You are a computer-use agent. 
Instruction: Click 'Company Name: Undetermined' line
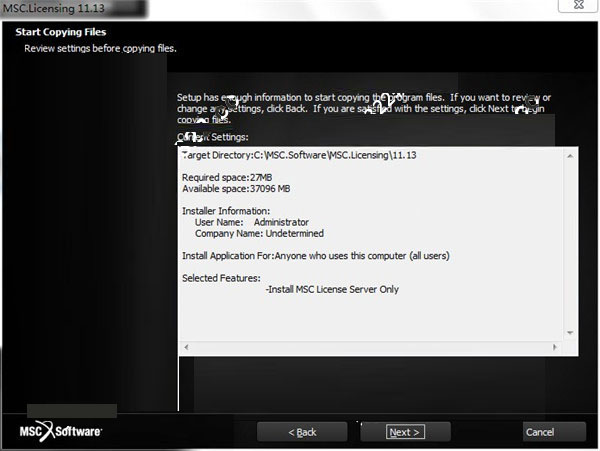click(259, 233)
